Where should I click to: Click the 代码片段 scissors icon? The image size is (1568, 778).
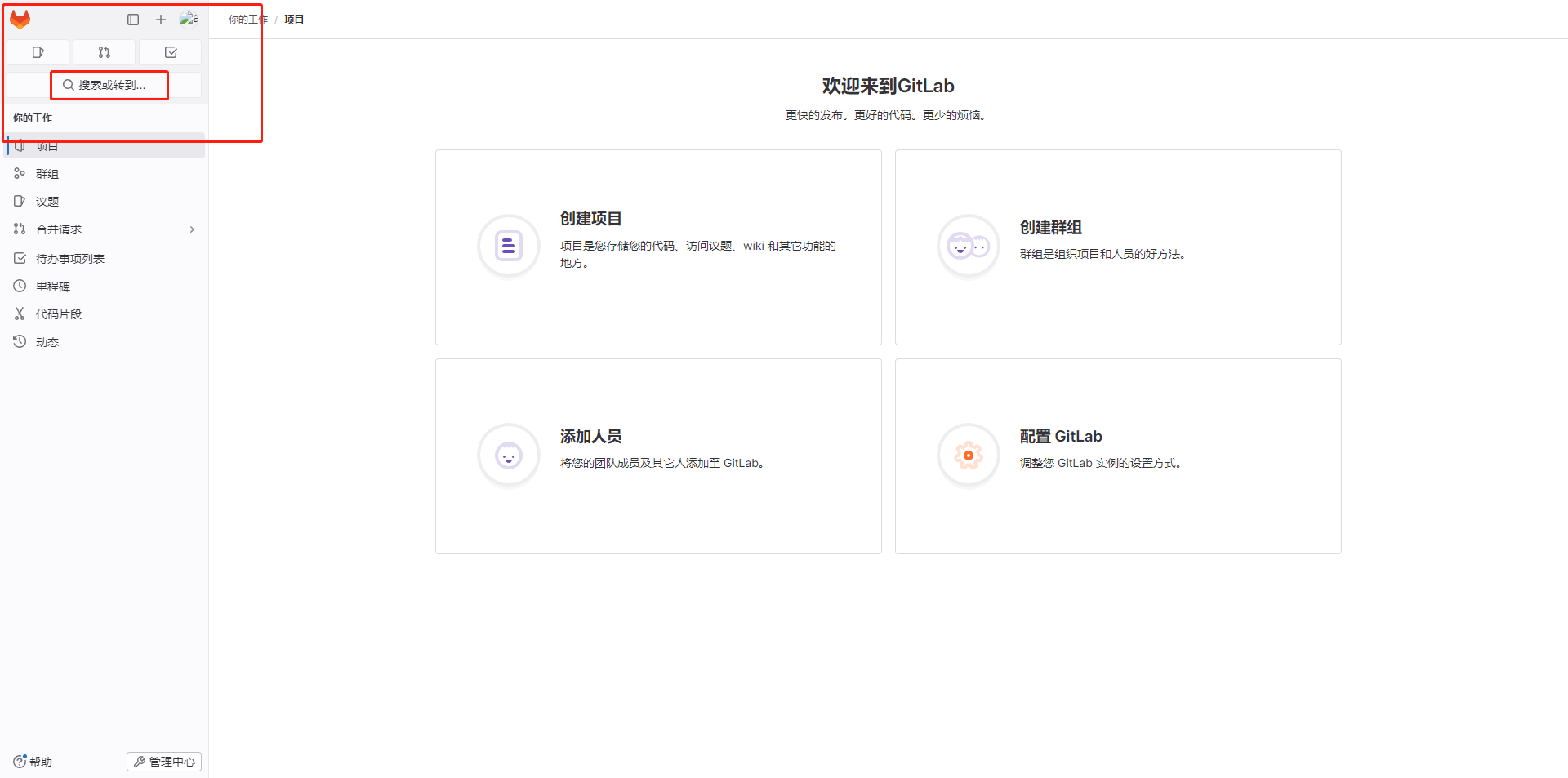(x=20, y=313)
